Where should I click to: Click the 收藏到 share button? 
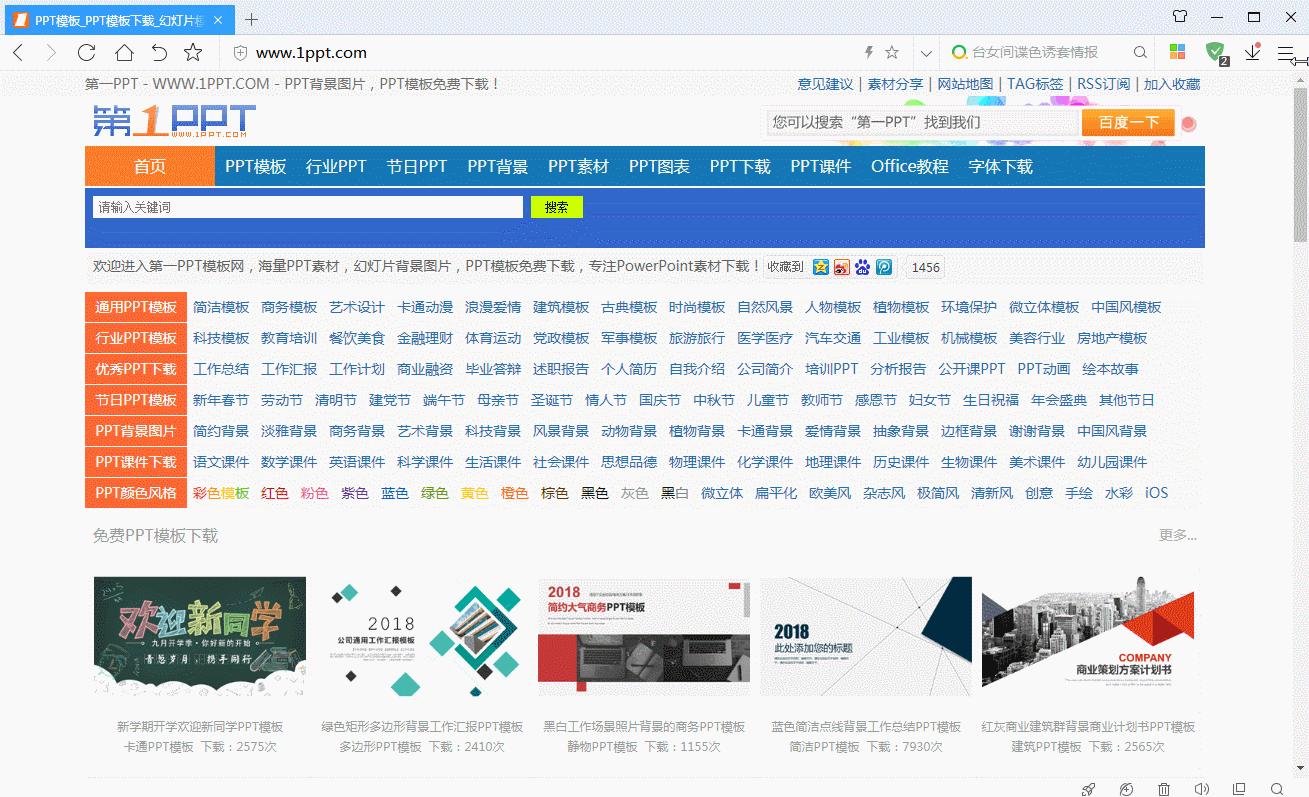[785, 267]
